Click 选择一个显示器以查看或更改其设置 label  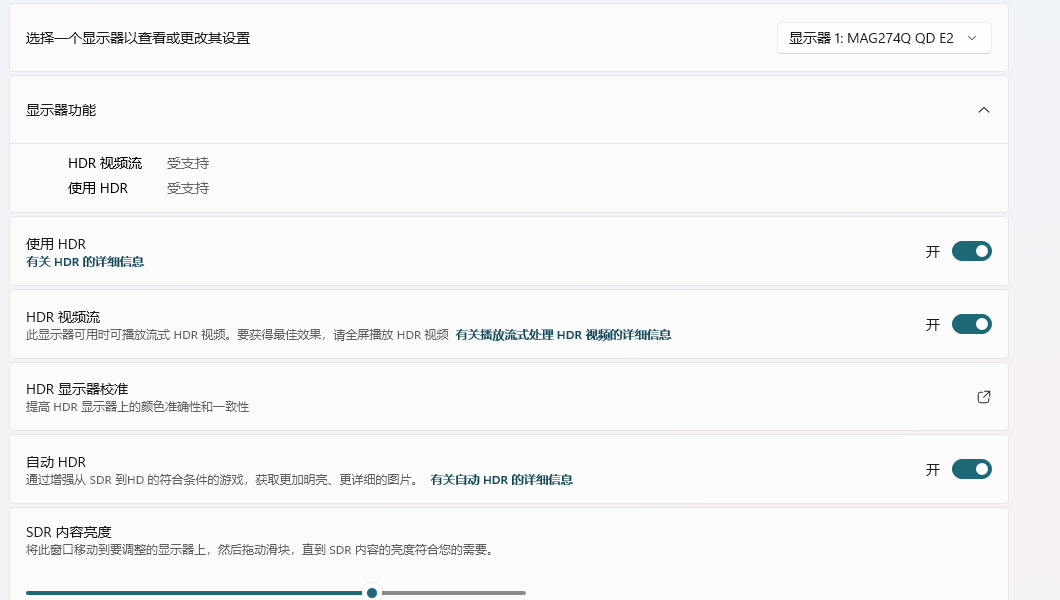point(138,39)
